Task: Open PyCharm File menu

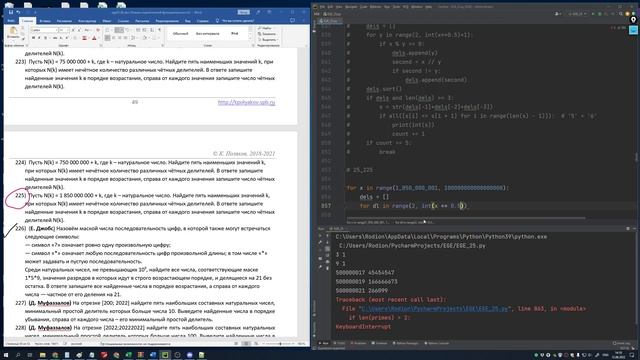Action: tap(322, 7)
